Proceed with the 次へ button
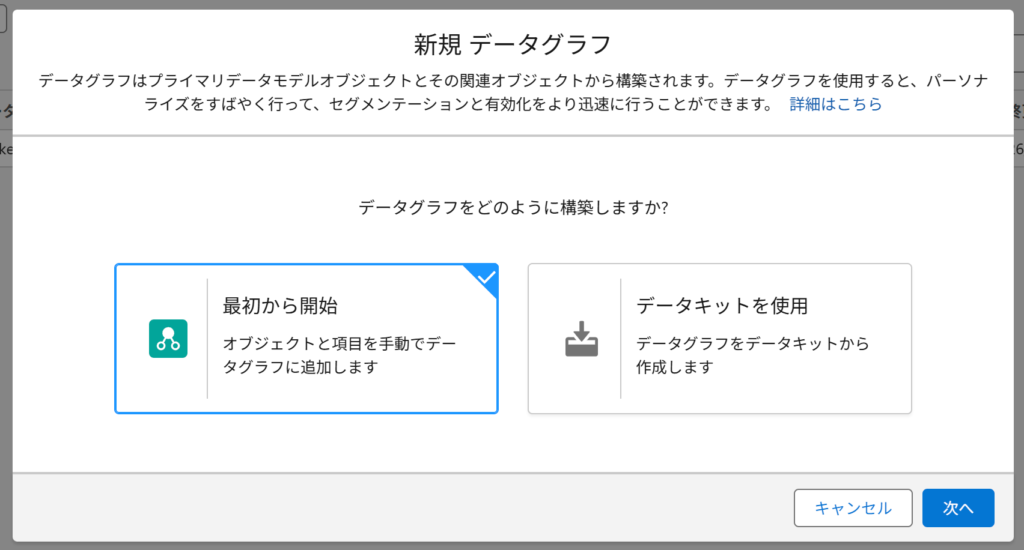The image size is (1024, 550). (x=958, y=508)
